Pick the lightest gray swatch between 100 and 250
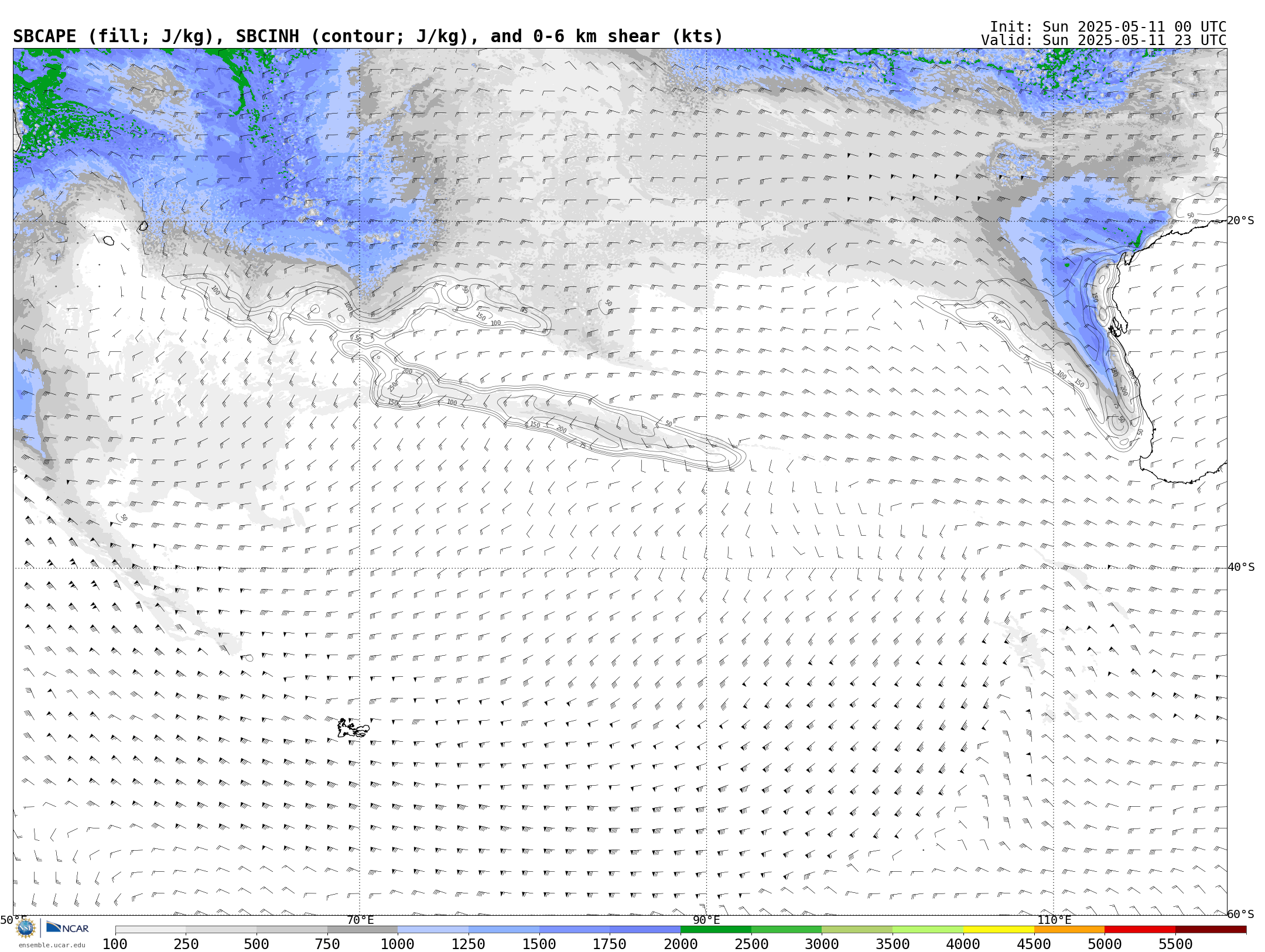 (x=151, y=930)
